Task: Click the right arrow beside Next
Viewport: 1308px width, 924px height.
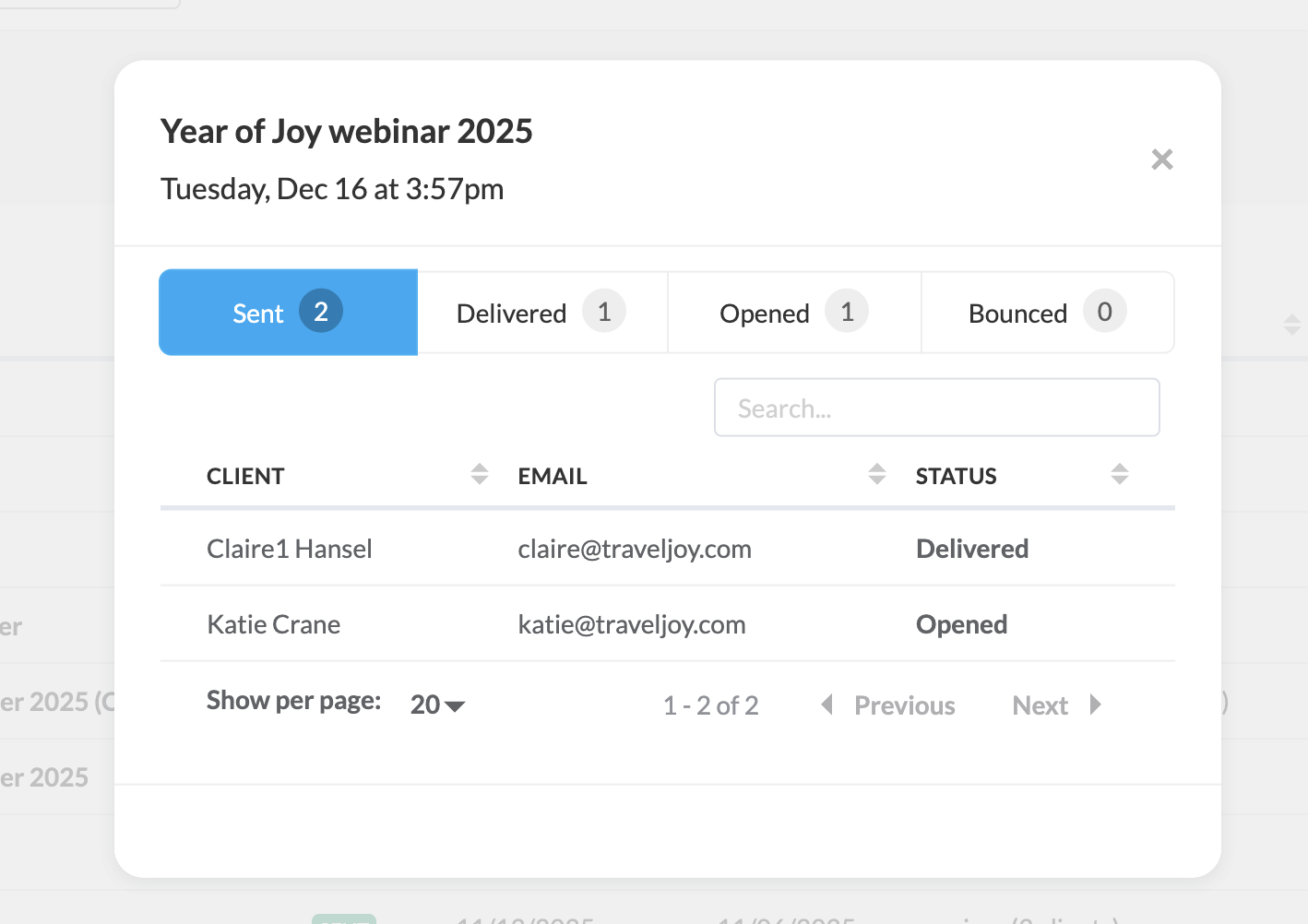Action: 1095,705
